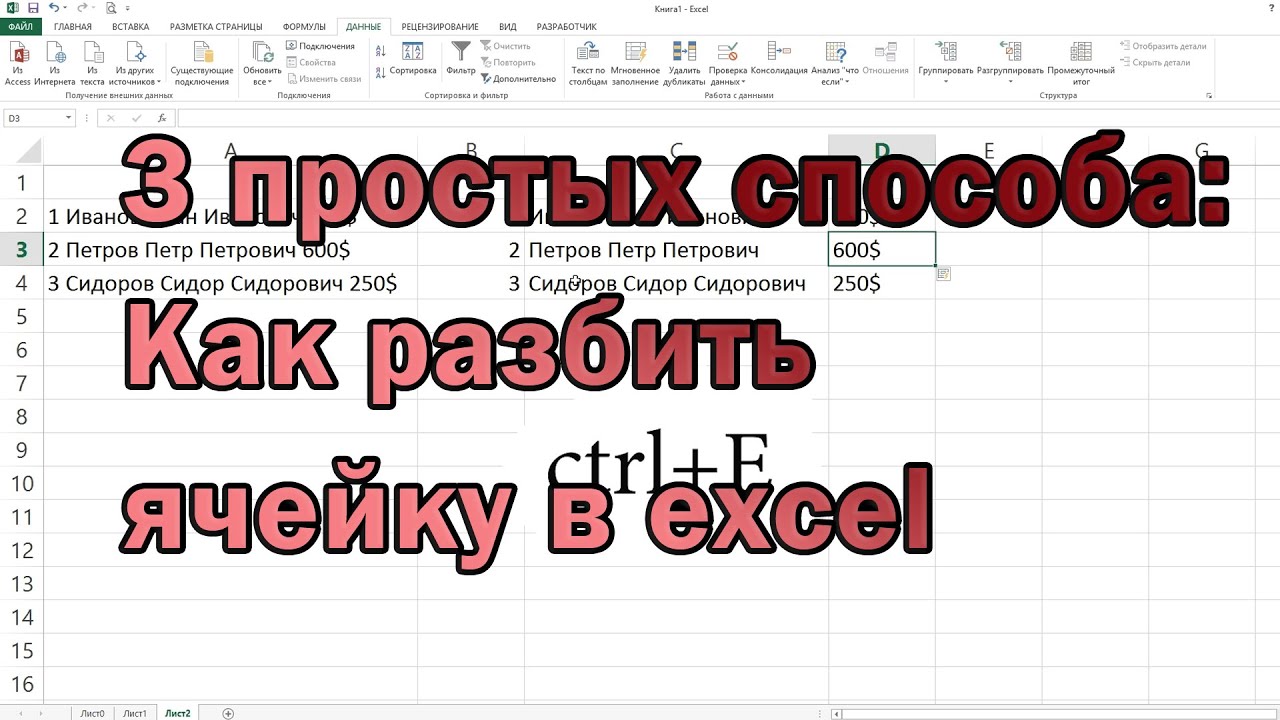The width and height of the screenshot is (1280, 720).
Task: Click Redo in quick access toolbar
Action: (x=83, y=7)
